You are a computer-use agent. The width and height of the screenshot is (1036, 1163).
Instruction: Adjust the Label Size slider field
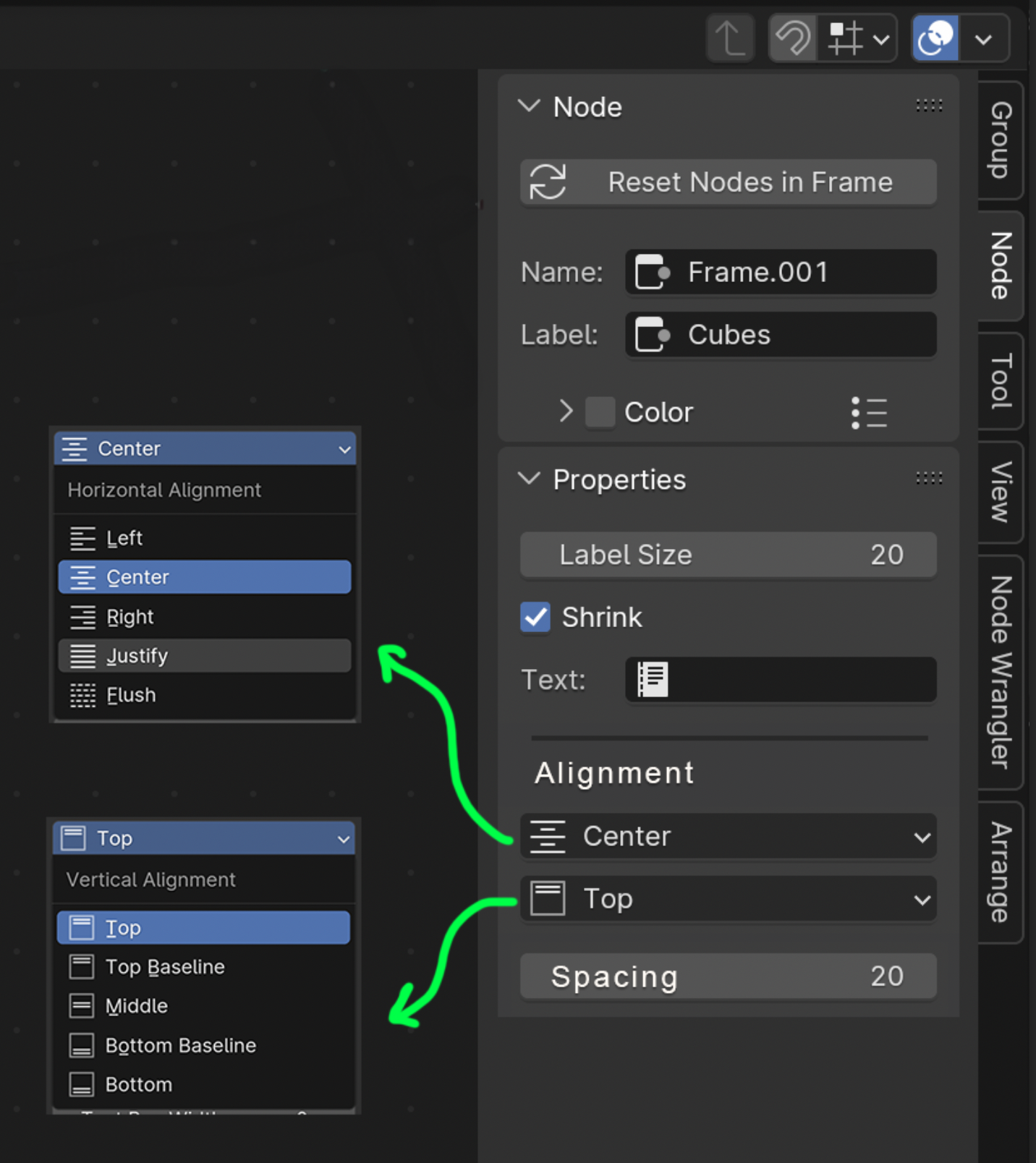coord(729,555)
